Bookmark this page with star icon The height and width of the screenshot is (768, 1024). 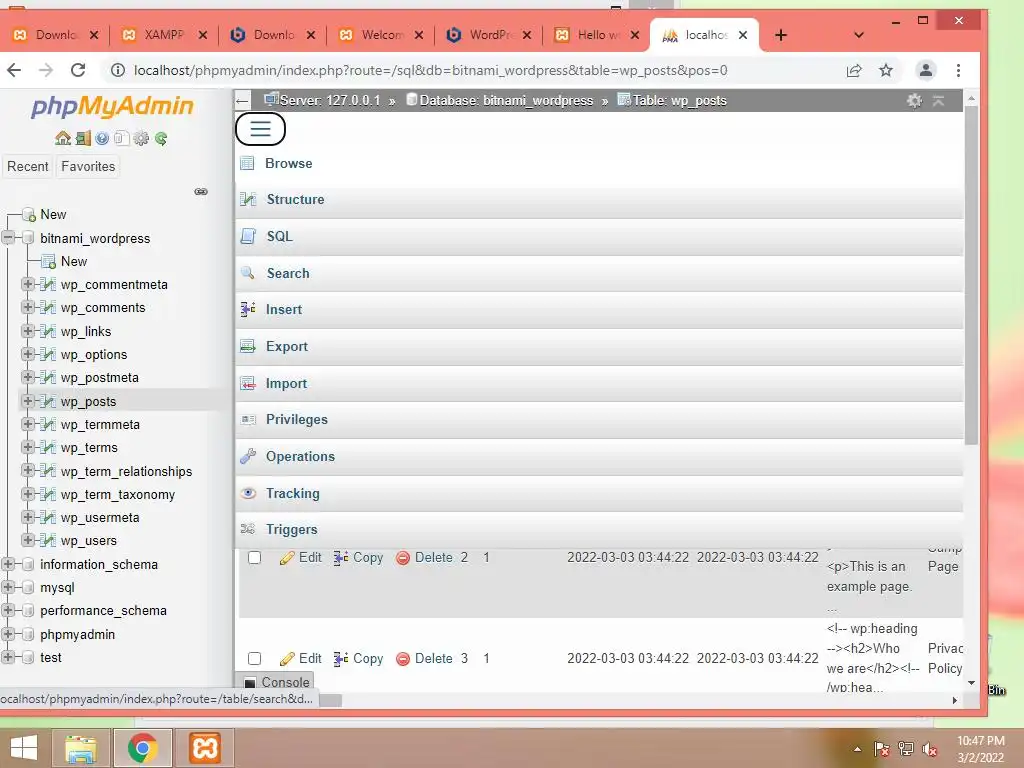tap(886, 70)
